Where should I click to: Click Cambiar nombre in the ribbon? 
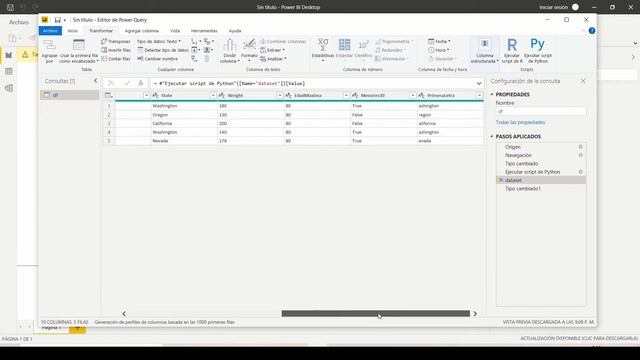tap(158, 59)
